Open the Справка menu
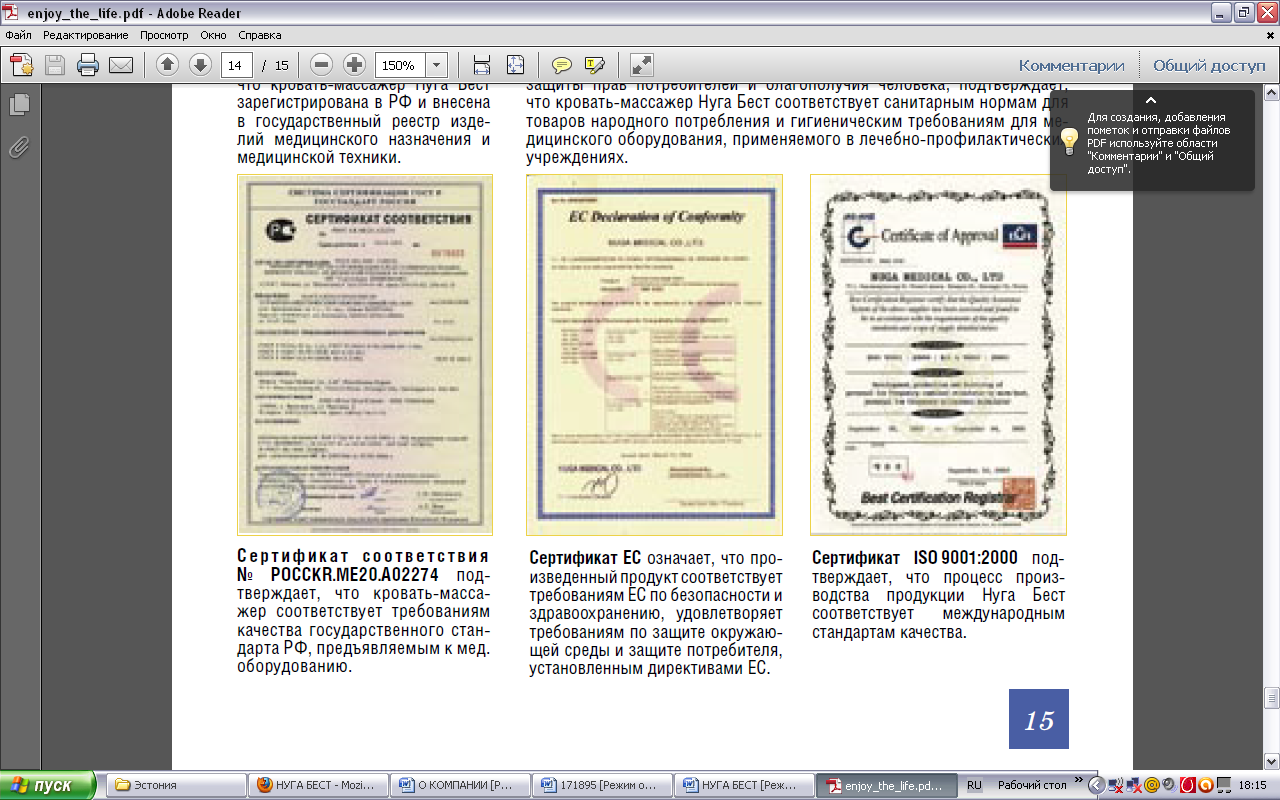The height and width of the screenshot is (800, 1280). 260,34
